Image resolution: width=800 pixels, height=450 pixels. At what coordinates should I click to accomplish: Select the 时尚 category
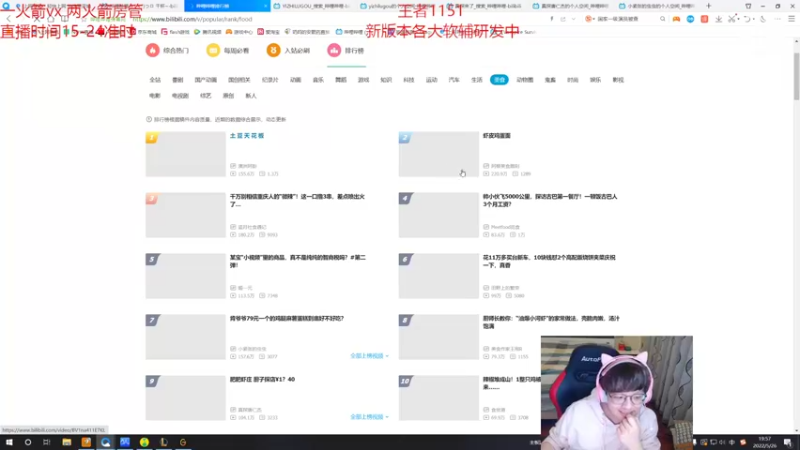point(572,80)
